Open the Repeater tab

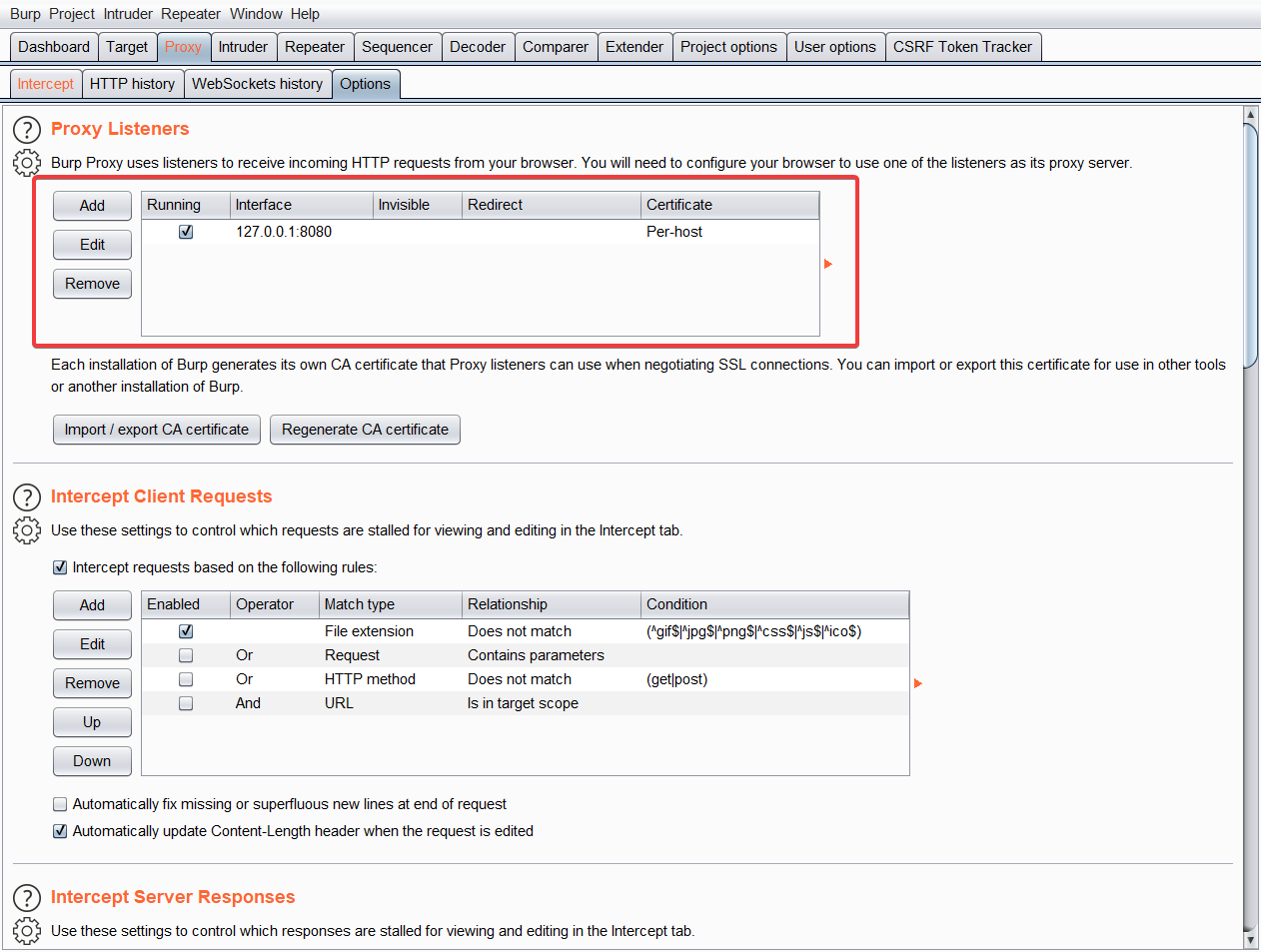314,47
